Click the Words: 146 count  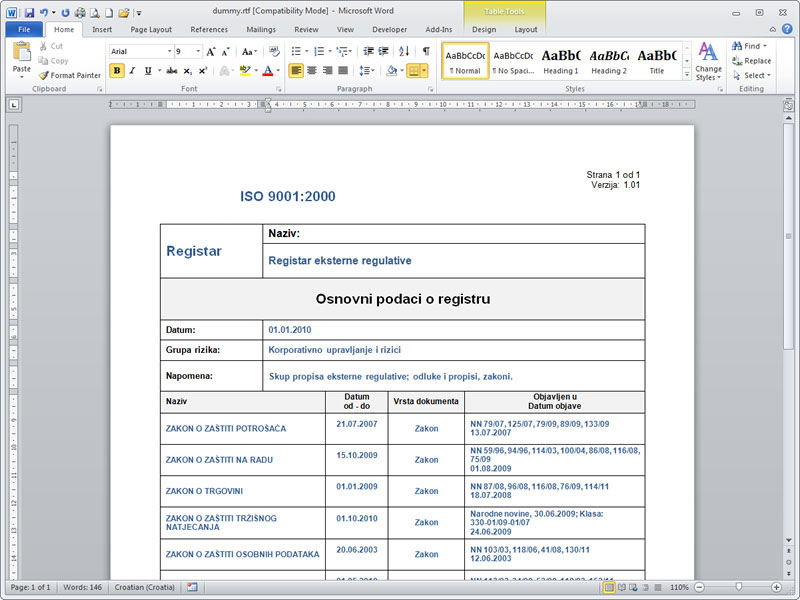82,587
